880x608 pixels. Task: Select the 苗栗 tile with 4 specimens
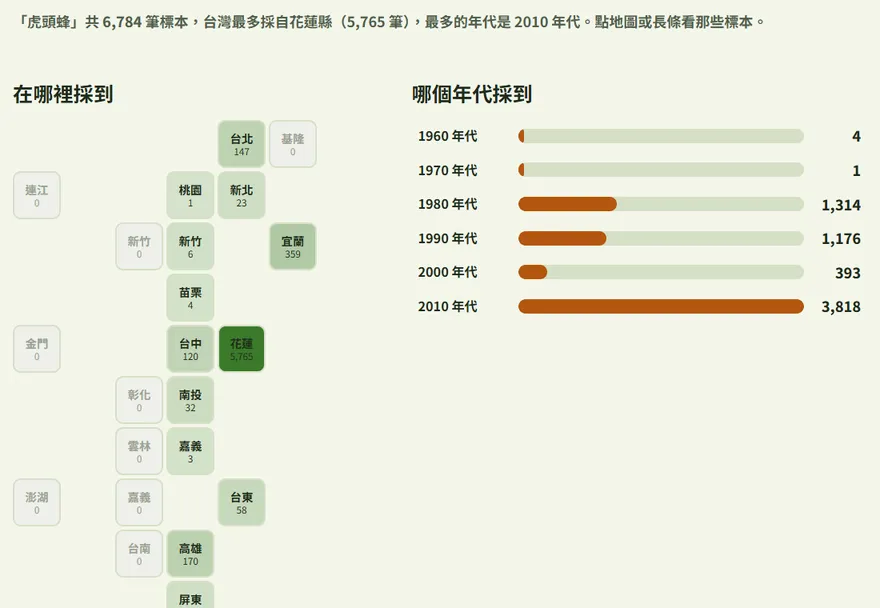click(x=190, y=297)
